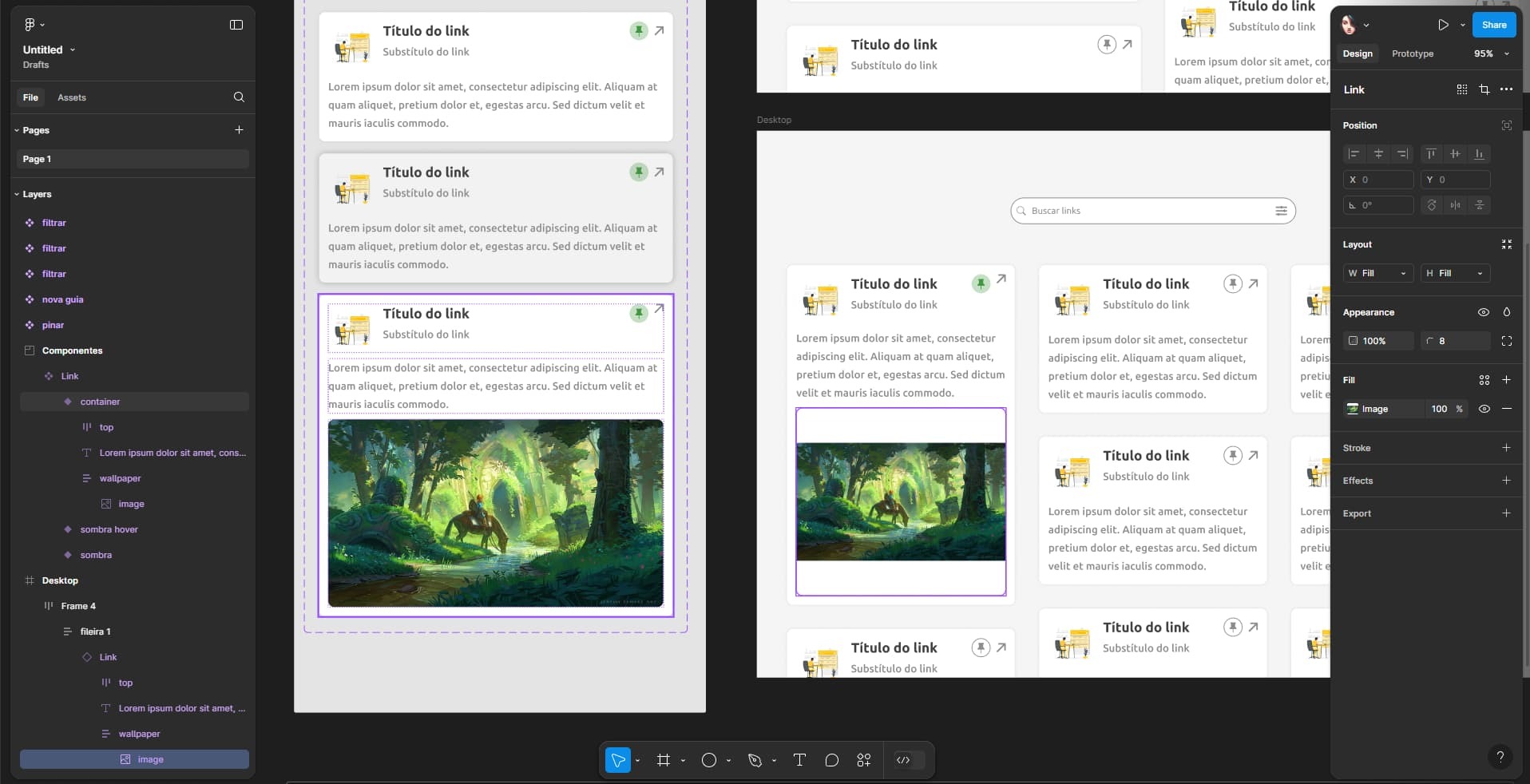Toggle Dev Mode code switch
1530x784 pixels.
(x=909, y=760)
